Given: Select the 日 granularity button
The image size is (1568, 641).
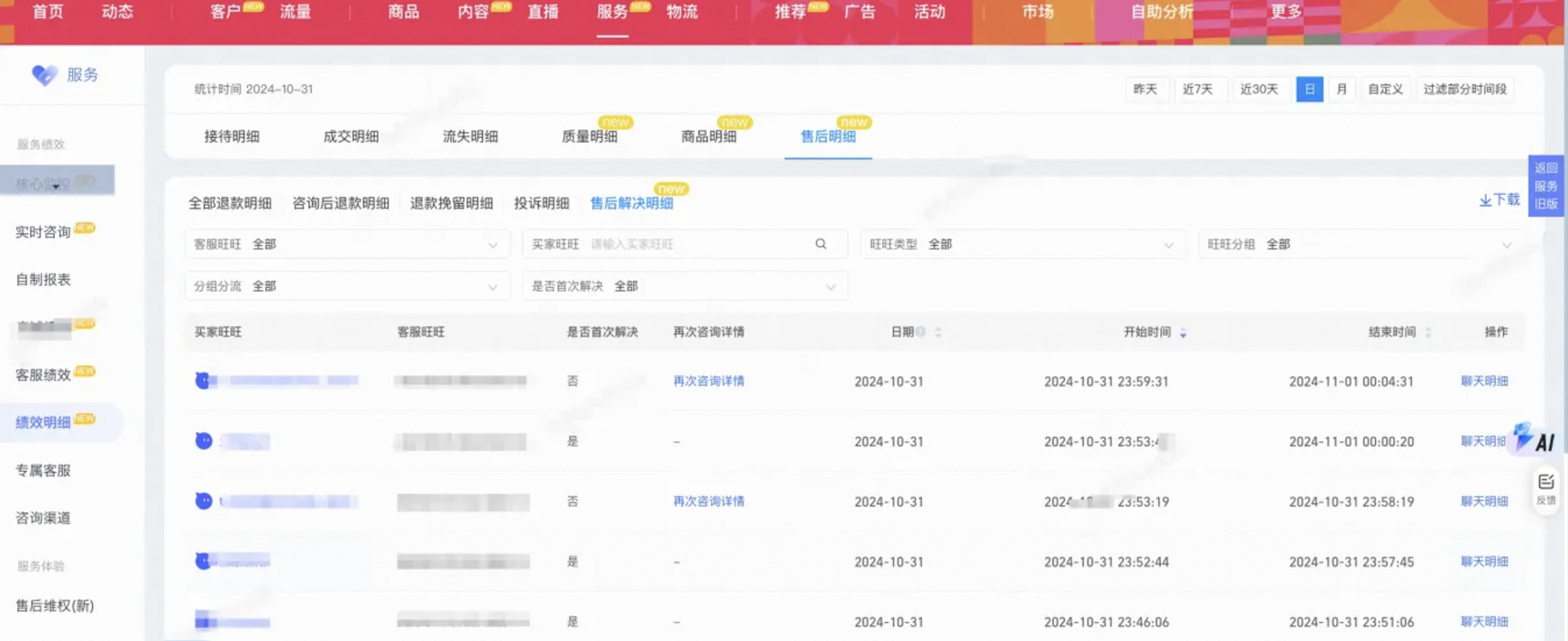Looking at the screenshot, I should (1310, 89).
